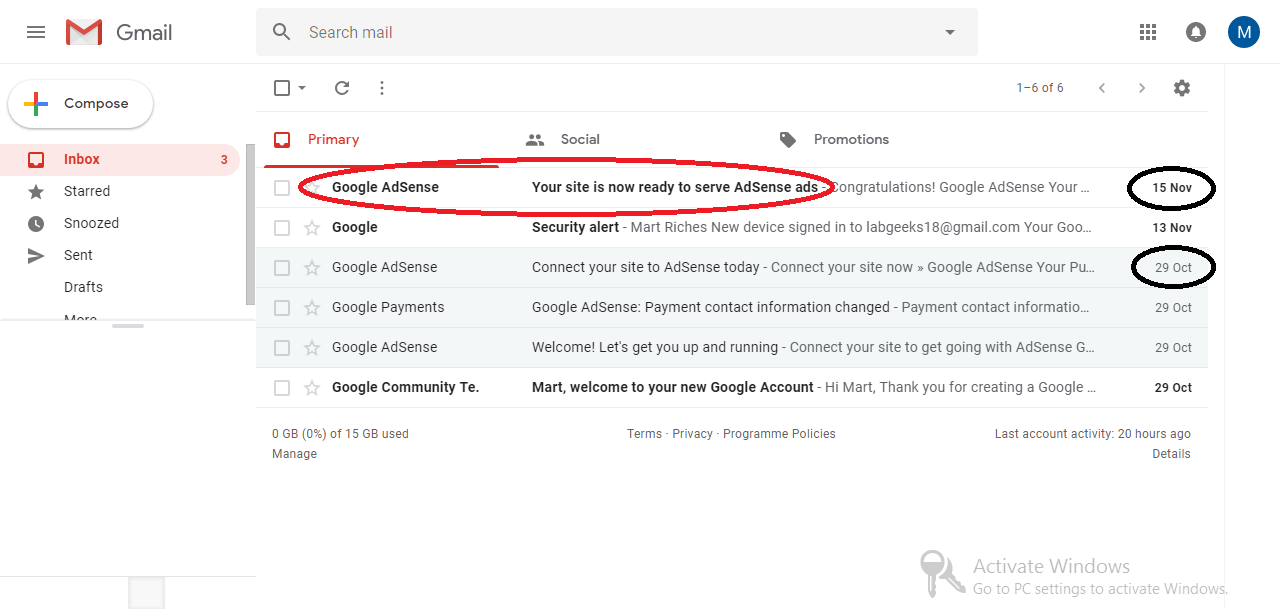This screenshot has height=609, width=1280.
Task: Expand the More section in sidebar
Action: 80,318
